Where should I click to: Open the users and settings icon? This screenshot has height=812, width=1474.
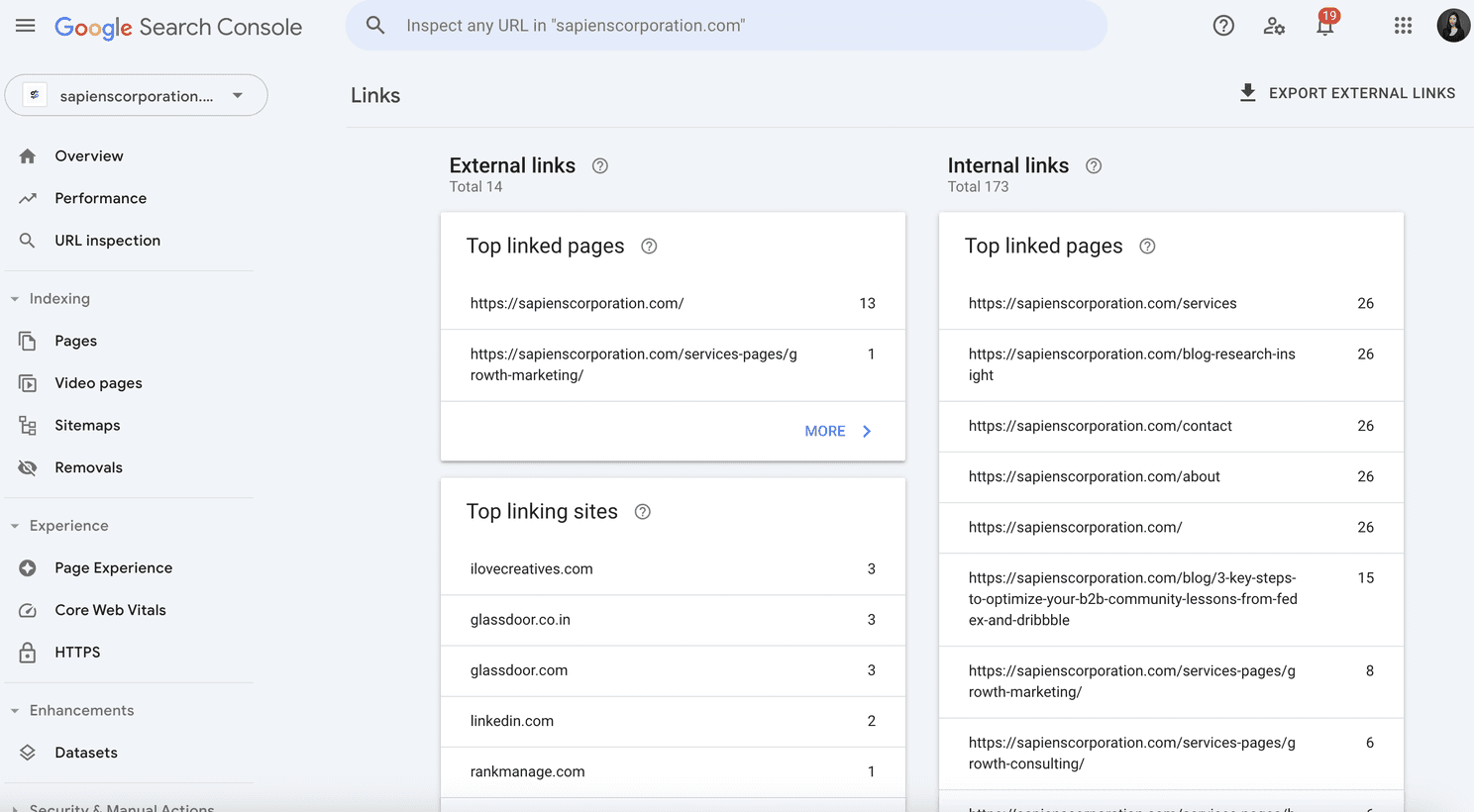pyautogui.click(x=1274, y=26)
